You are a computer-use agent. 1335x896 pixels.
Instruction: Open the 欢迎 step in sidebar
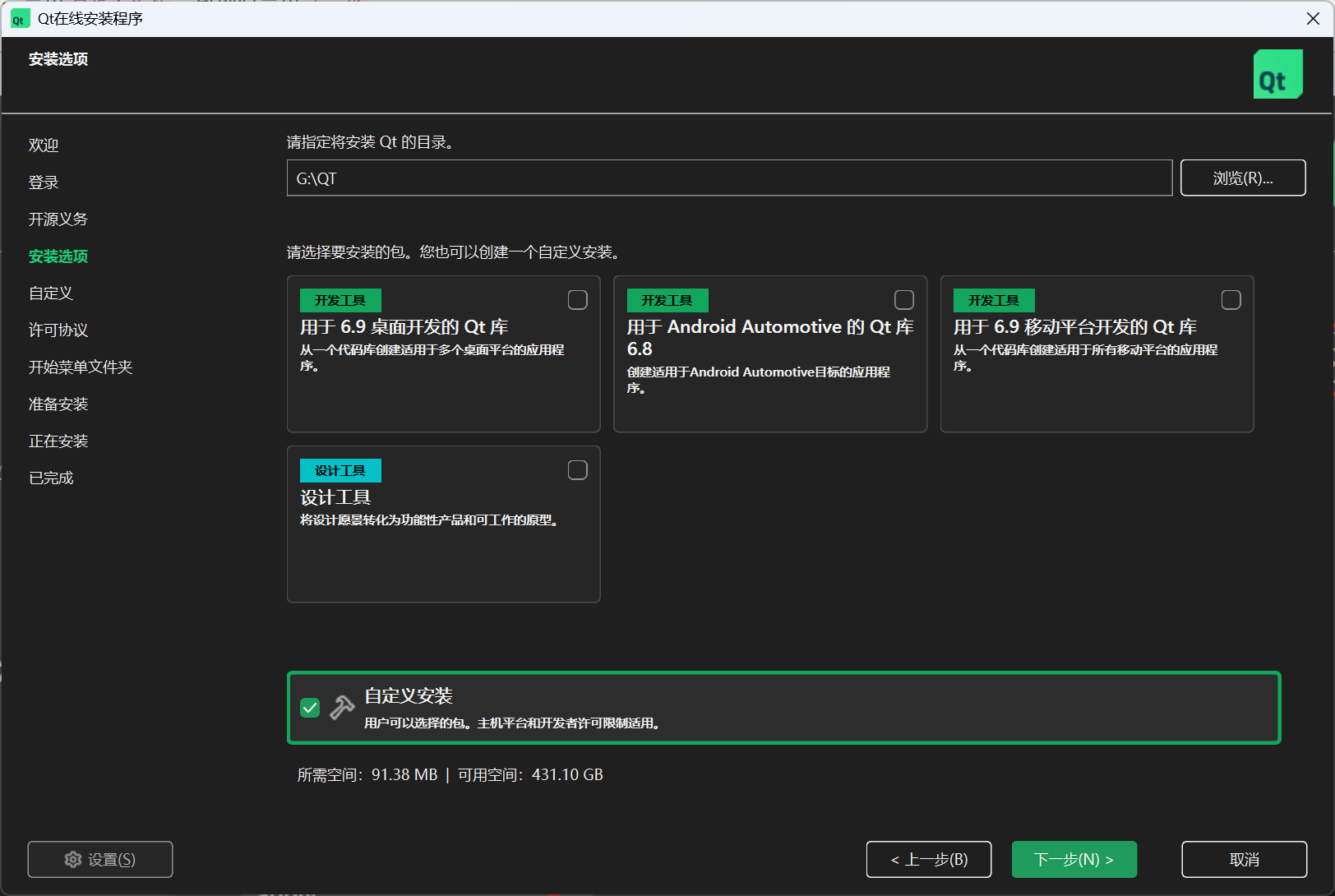[44, 145]
